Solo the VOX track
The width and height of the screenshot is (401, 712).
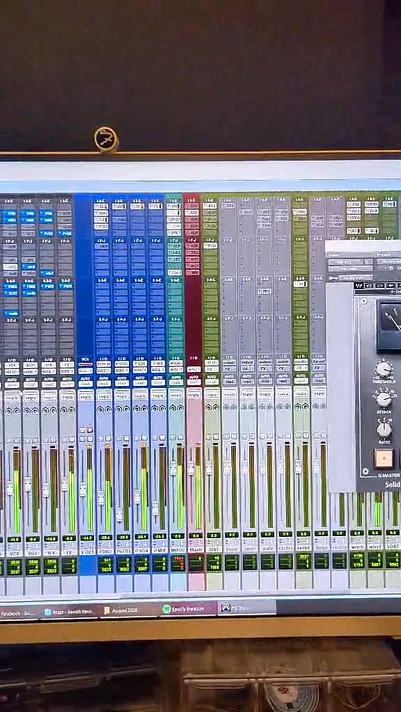pyautogui.click(x=9, y=440)
